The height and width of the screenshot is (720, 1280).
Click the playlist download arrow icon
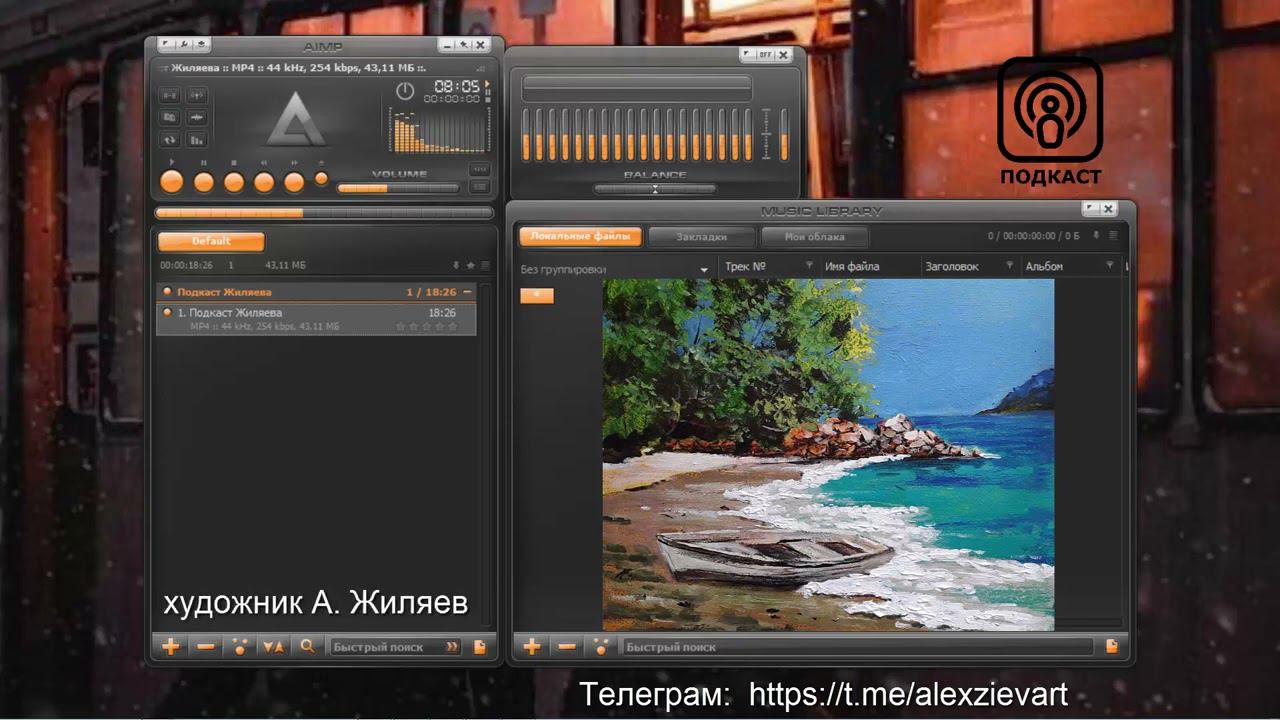(456, 265)
